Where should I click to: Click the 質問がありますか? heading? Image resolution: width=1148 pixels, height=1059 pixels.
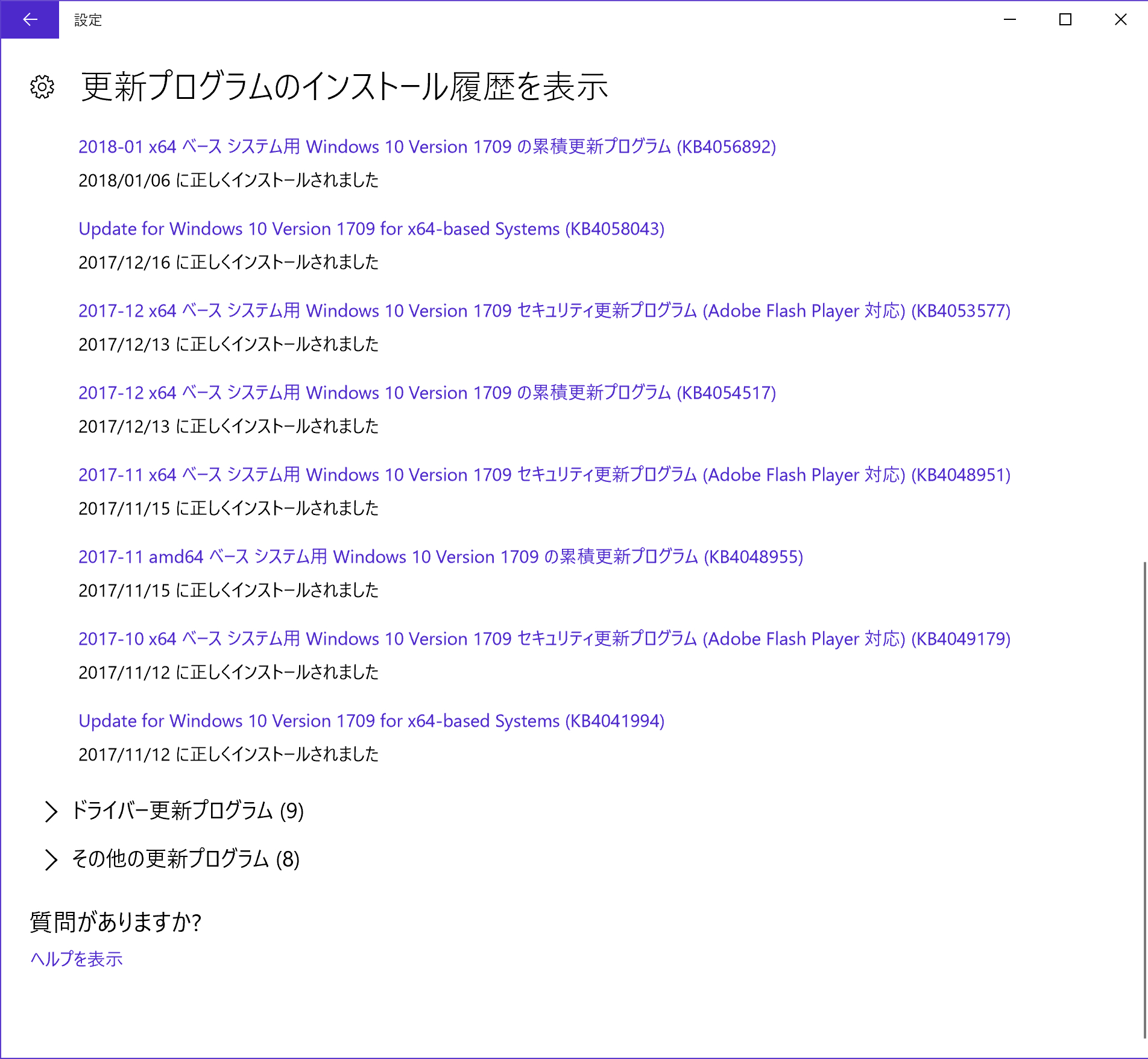click(116, 922)
